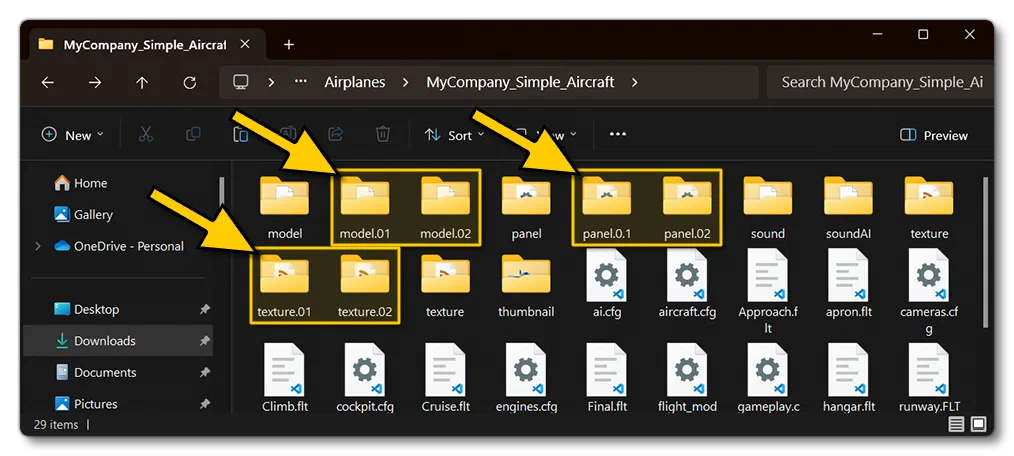This screenshot has width=1014, height=456.
Task: Select the model folder
Action: tap(285, 207)
